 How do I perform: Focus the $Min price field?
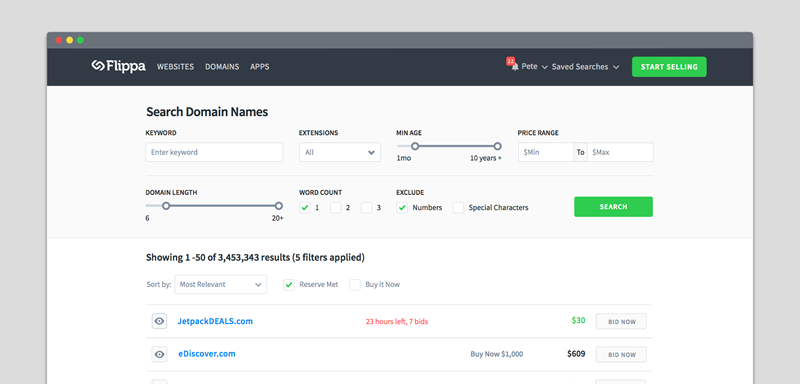546,152
